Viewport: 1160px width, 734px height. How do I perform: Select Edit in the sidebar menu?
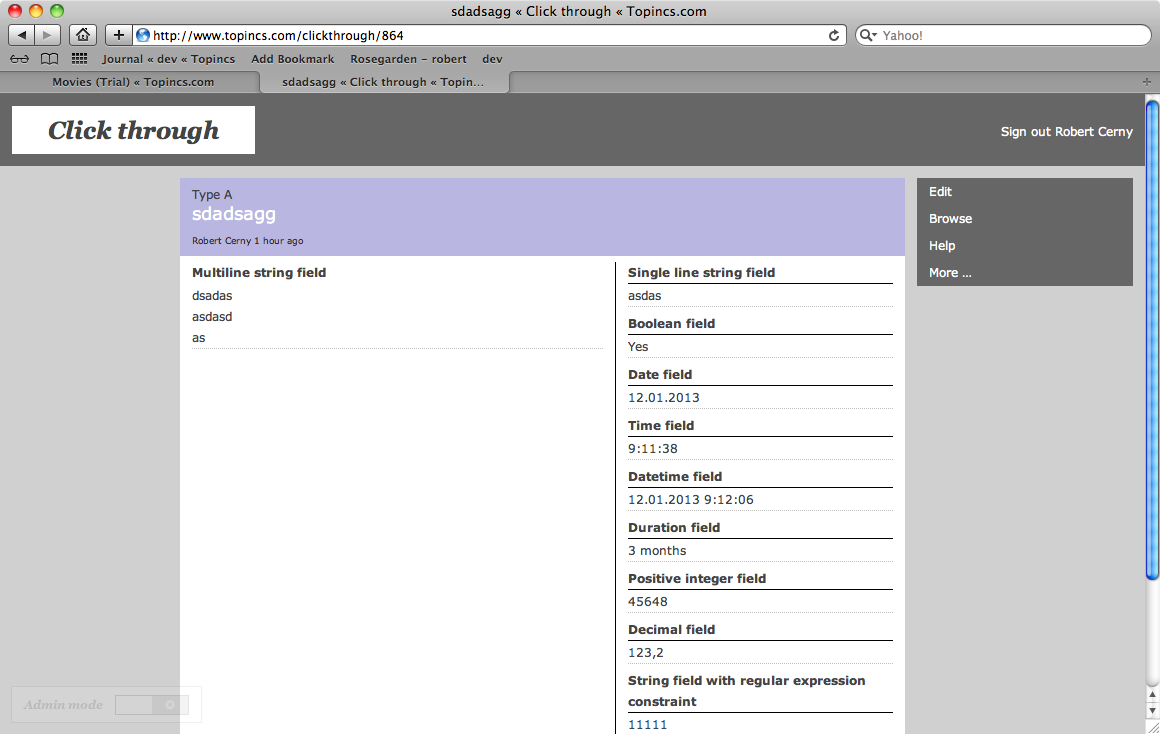click(x=940, y=192)
